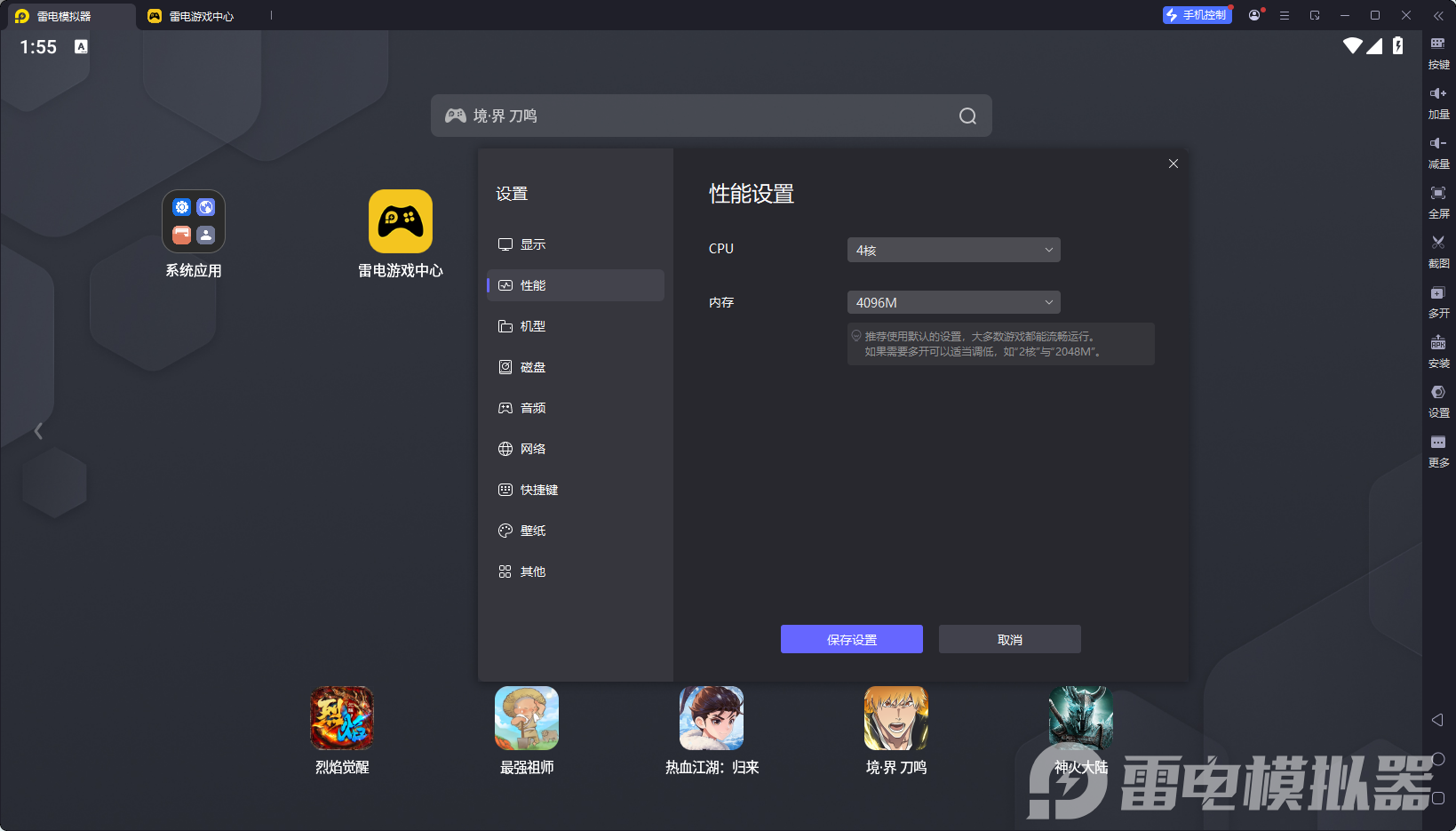Viewport: 1456px width, 831px height.
Task: Open the 更多 more tools icon
Action: coord(1437,443)
